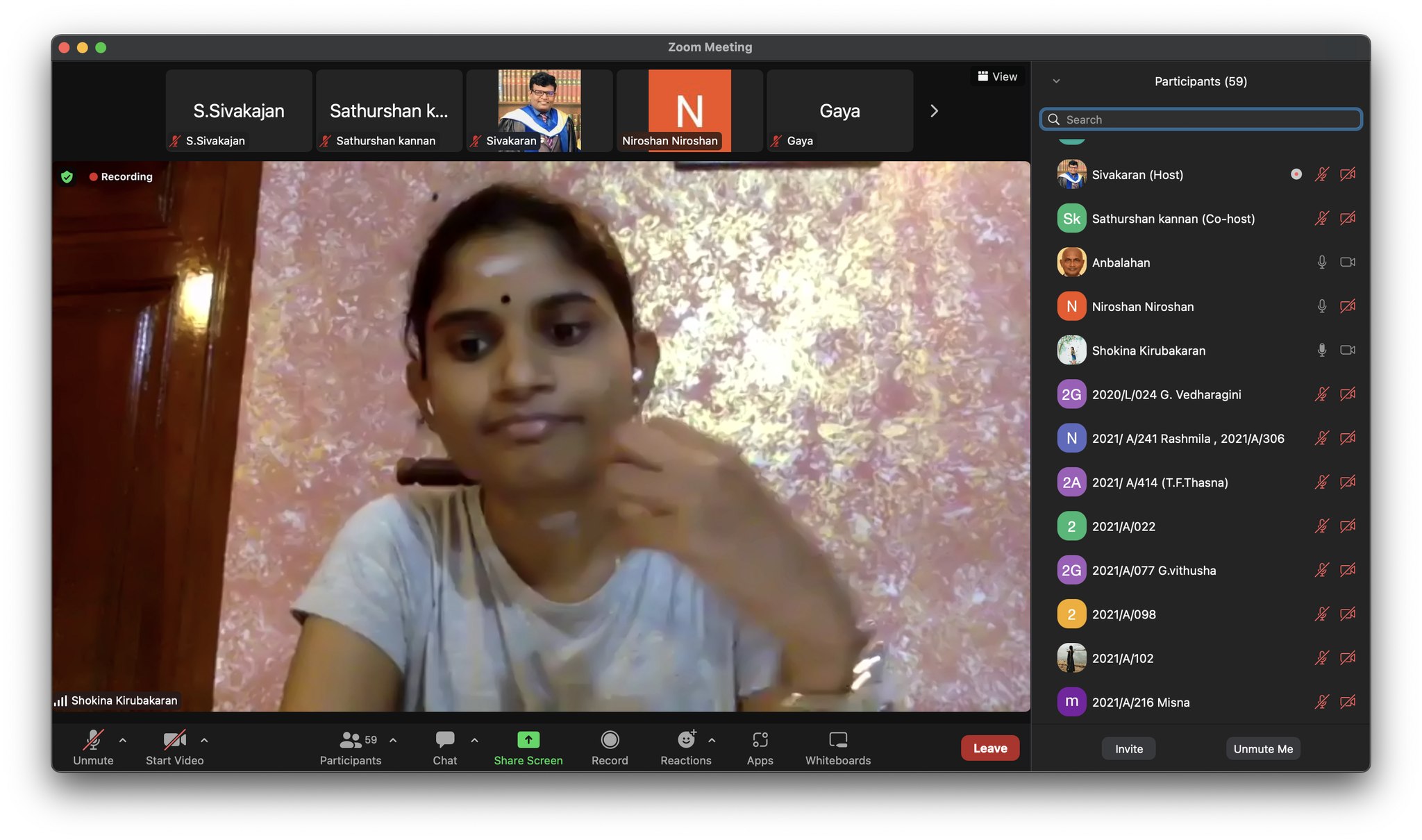Toggle G.vithusha's disabled video icon
Viewport: 1422px width, 840px height.
(x=1348, y=570)
